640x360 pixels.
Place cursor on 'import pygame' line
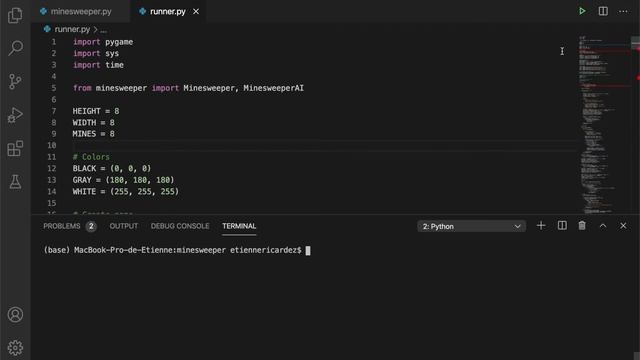click(x=103, y=42)
